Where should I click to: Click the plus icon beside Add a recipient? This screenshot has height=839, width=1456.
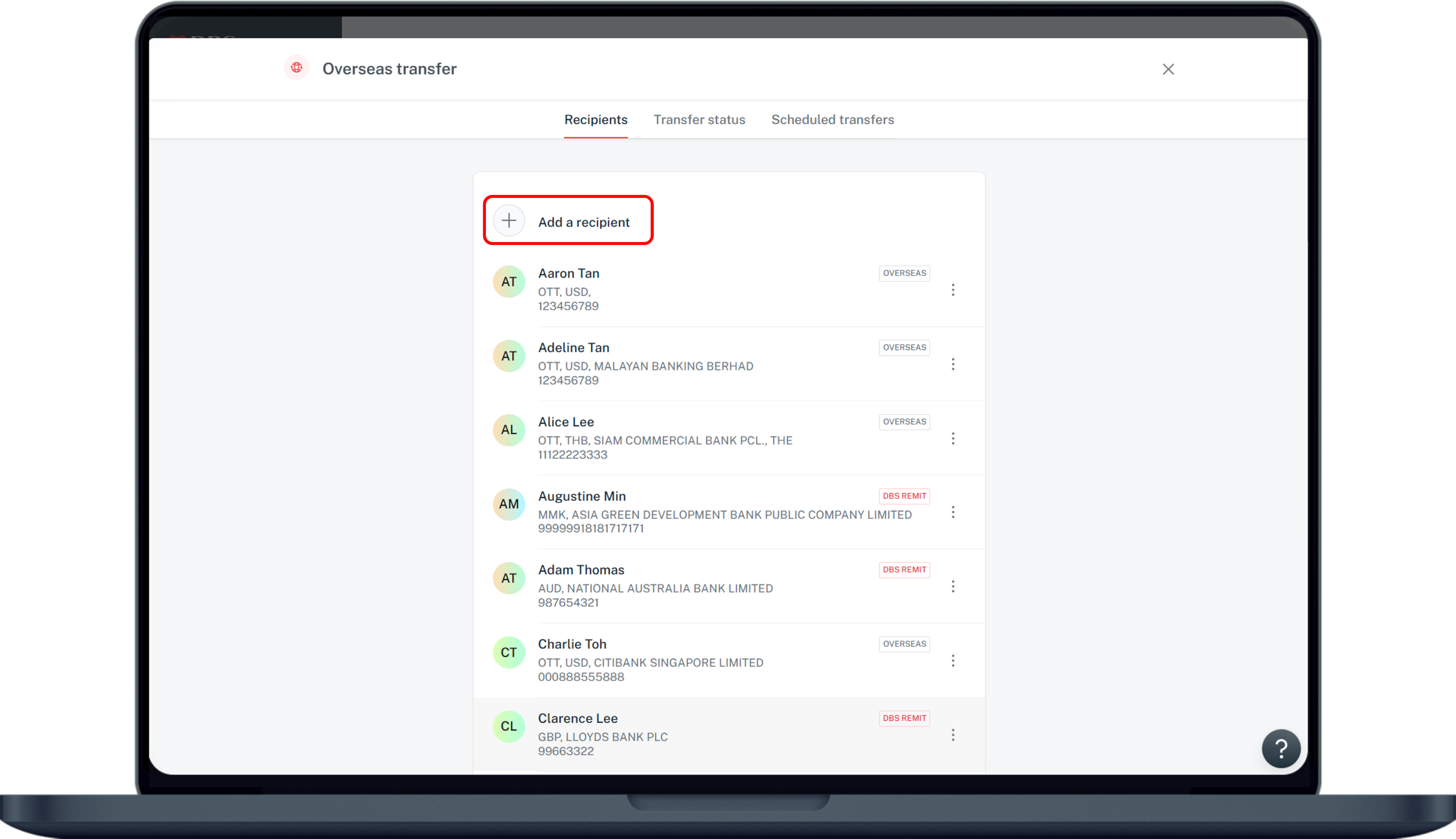click(x=509, y=219)
